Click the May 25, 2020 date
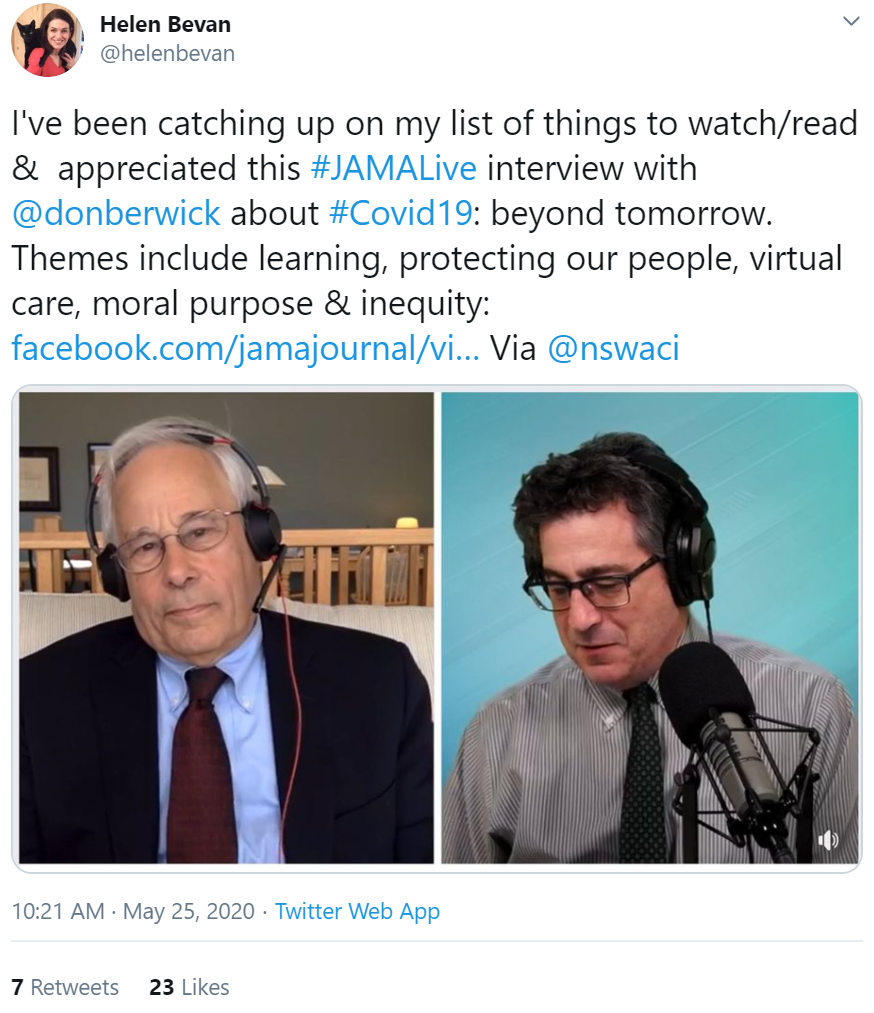The width and height of the screenshot is (874, 1013). pyautogui.click(x=189, y=911)
